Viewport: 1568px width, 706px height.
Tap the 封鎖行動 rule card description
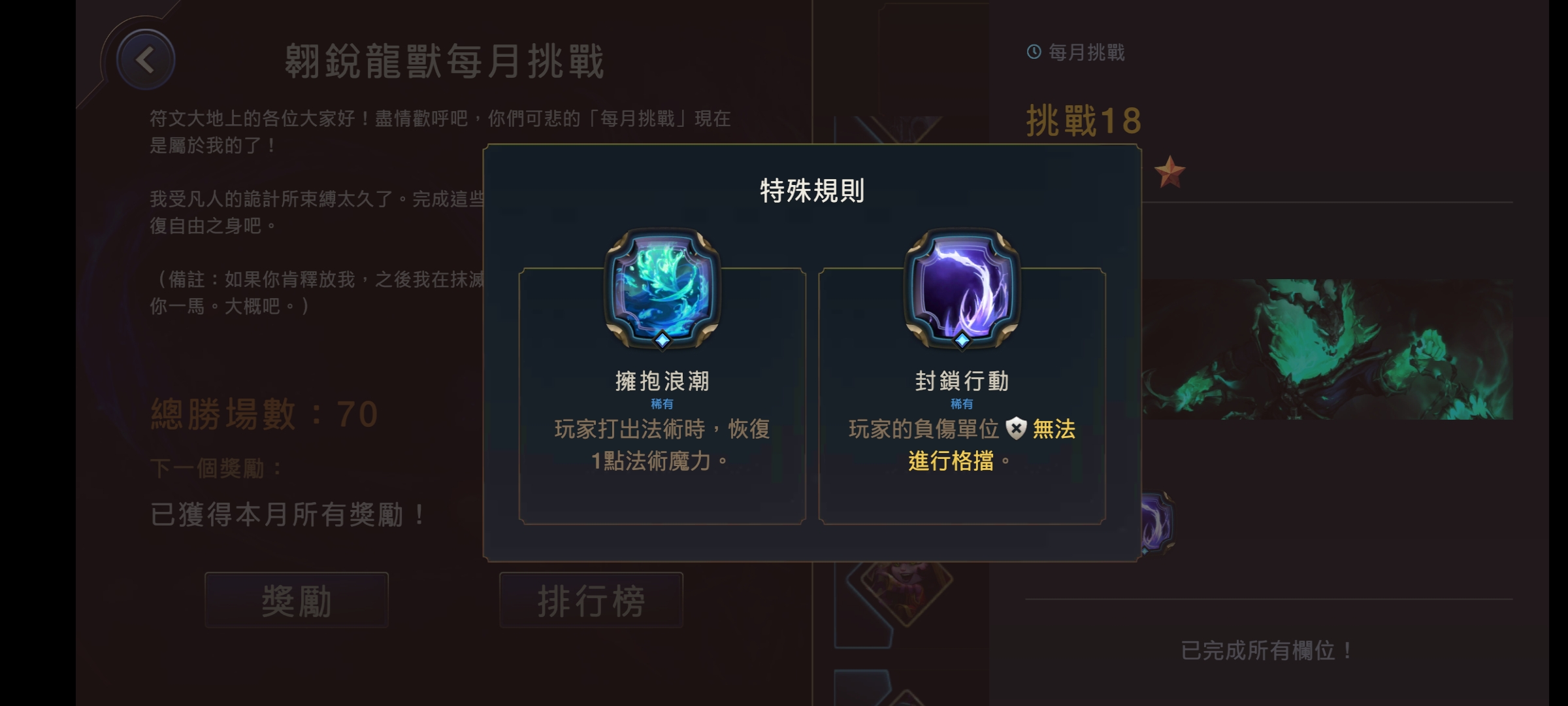coord(962,445)
